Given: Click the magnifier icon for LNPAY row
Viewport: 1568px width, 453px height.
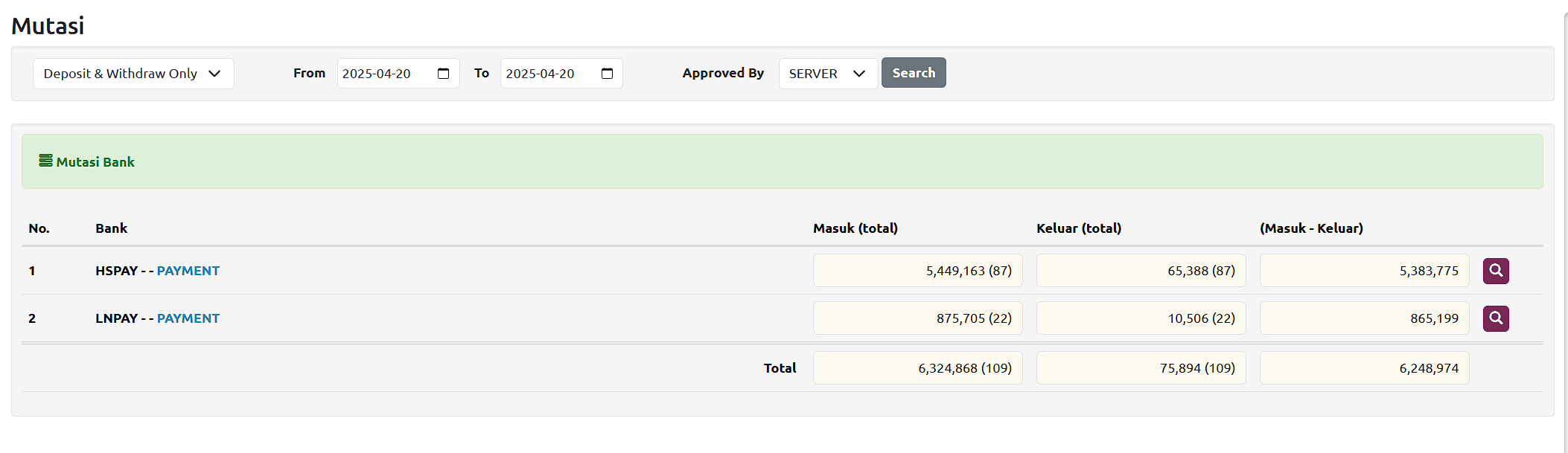Looking at the screenshot, I should pos(1495,318).
